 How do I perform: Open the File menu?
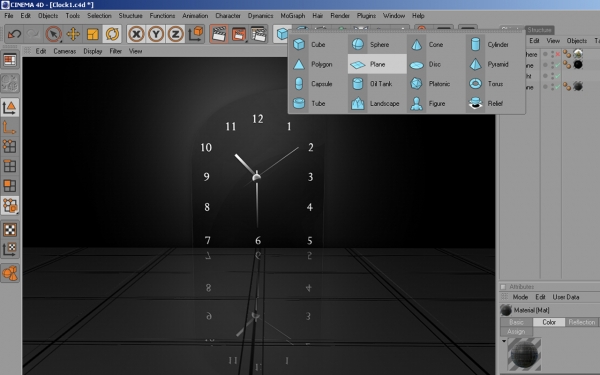[x=9, y=16]
